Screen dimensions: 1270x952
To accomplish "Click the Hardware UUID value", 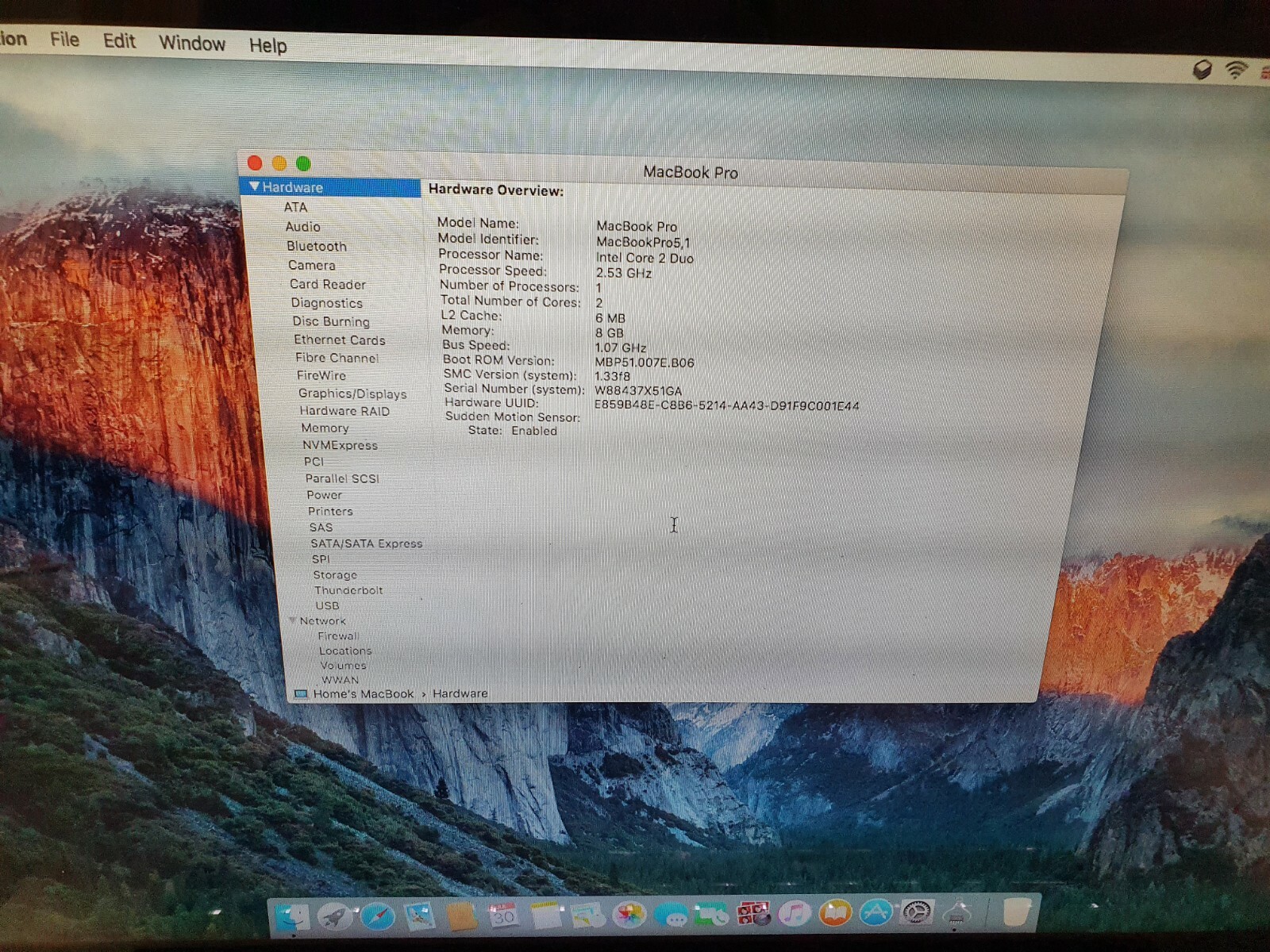I will point(726,405).
